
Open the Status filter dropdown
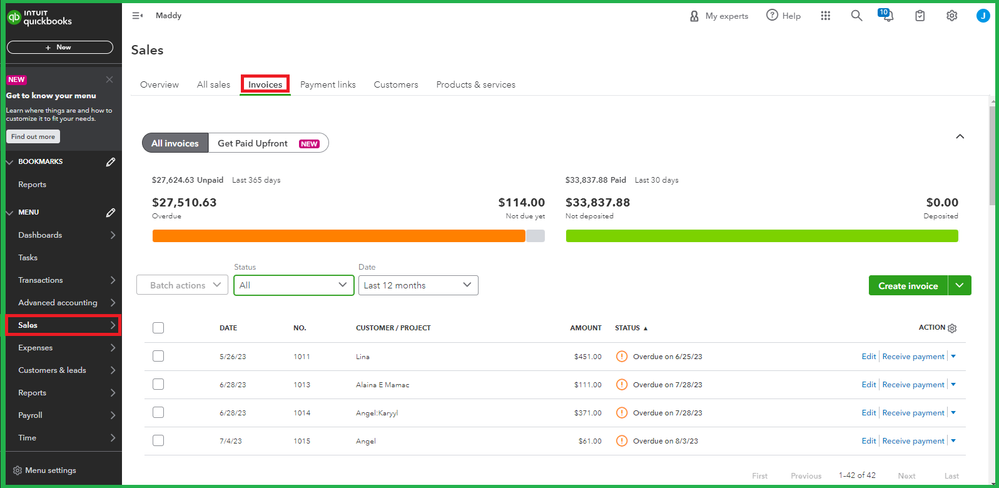click(x=294, y=285)
